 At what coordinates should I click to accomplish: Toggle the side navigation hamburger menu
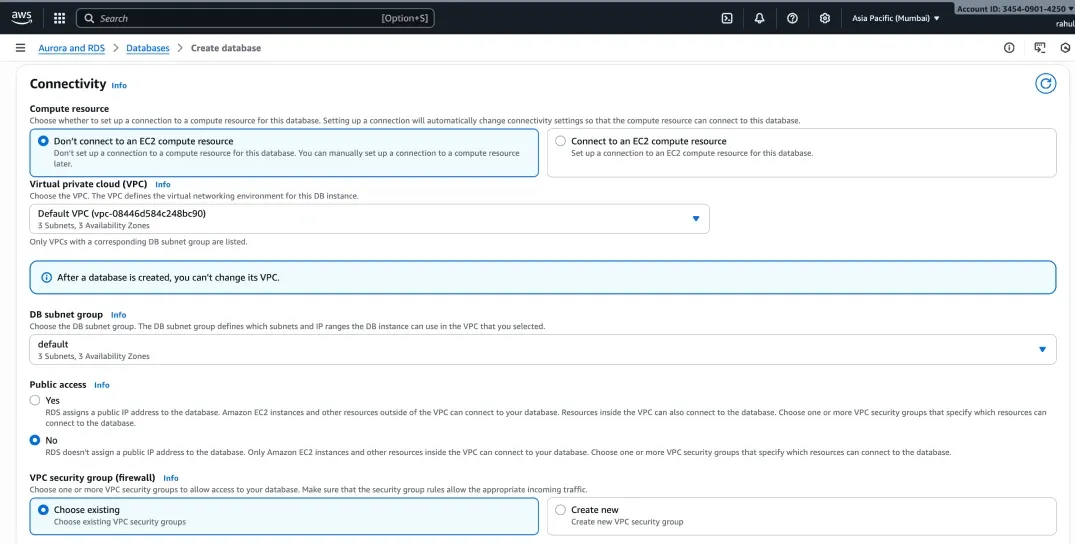click(x=20, y=48)
